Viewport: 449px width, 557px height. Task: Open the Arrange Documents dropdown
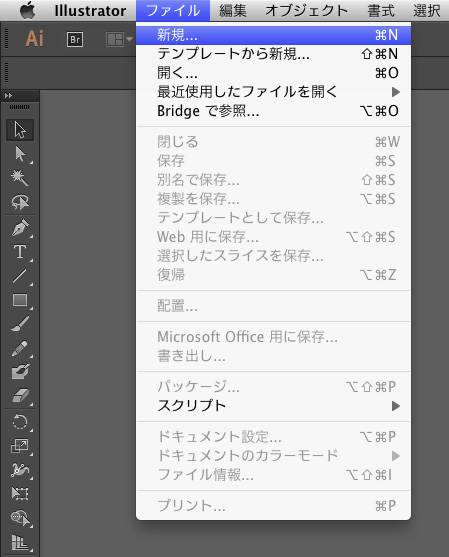119,39
